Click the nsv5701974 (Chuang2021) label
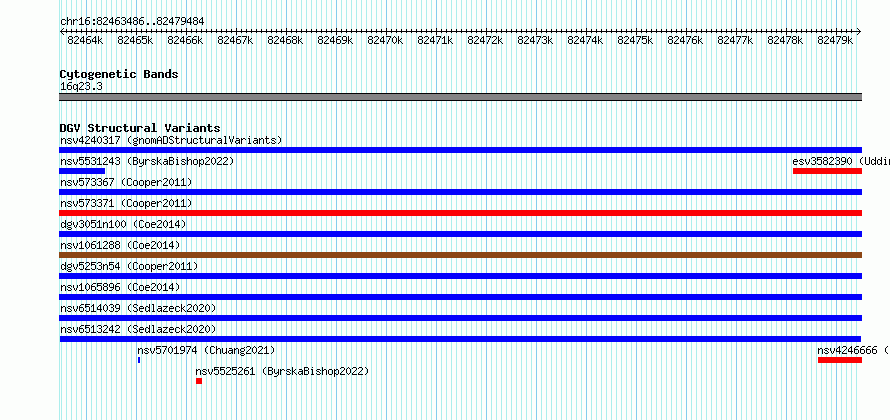The image size is (890, 420). pos(206,350)
